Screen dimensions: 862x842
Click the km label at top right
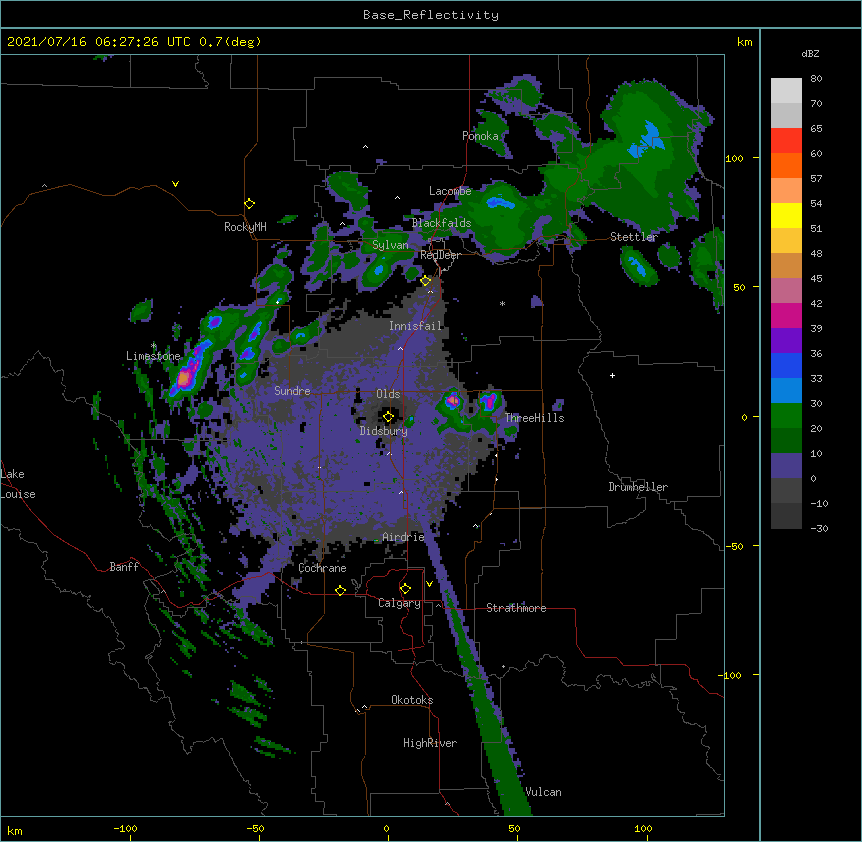coord(744,42)
